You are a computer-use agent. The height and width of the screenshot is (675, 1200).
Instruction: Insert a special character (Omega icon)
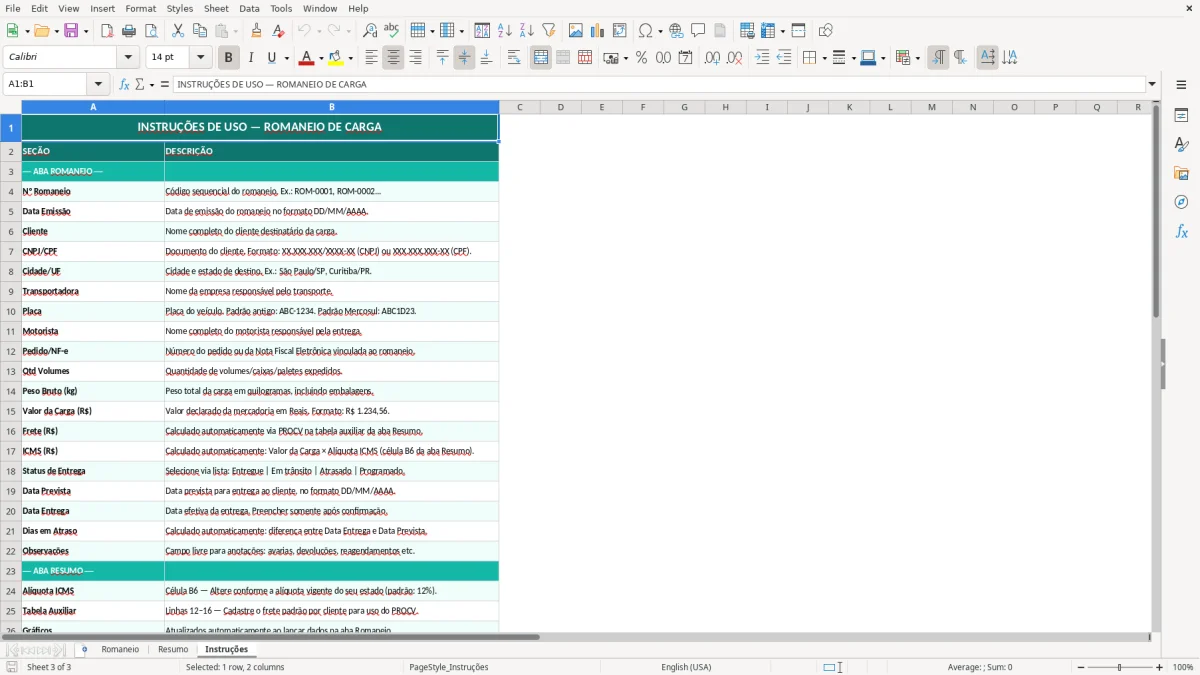pyautogui.click(x=645, y=31)
